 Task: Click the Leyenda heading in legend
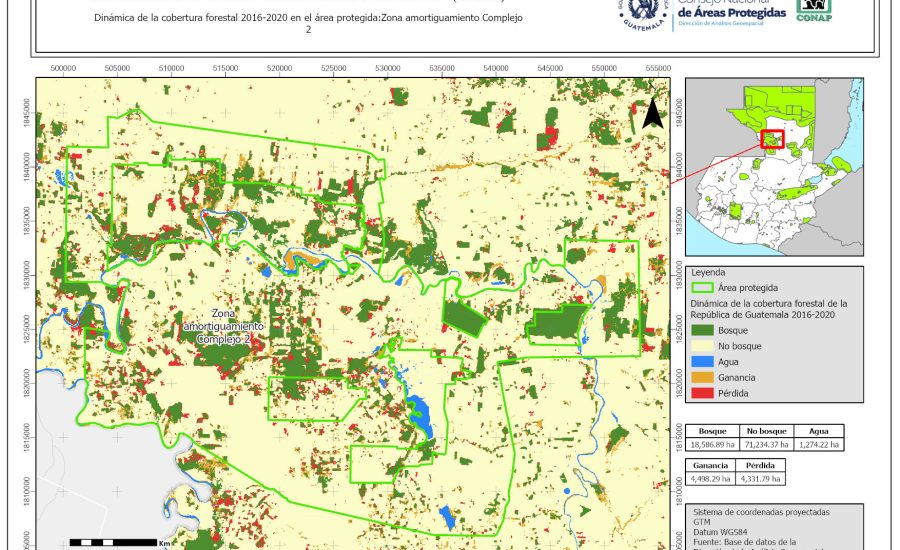pos(707,271)
